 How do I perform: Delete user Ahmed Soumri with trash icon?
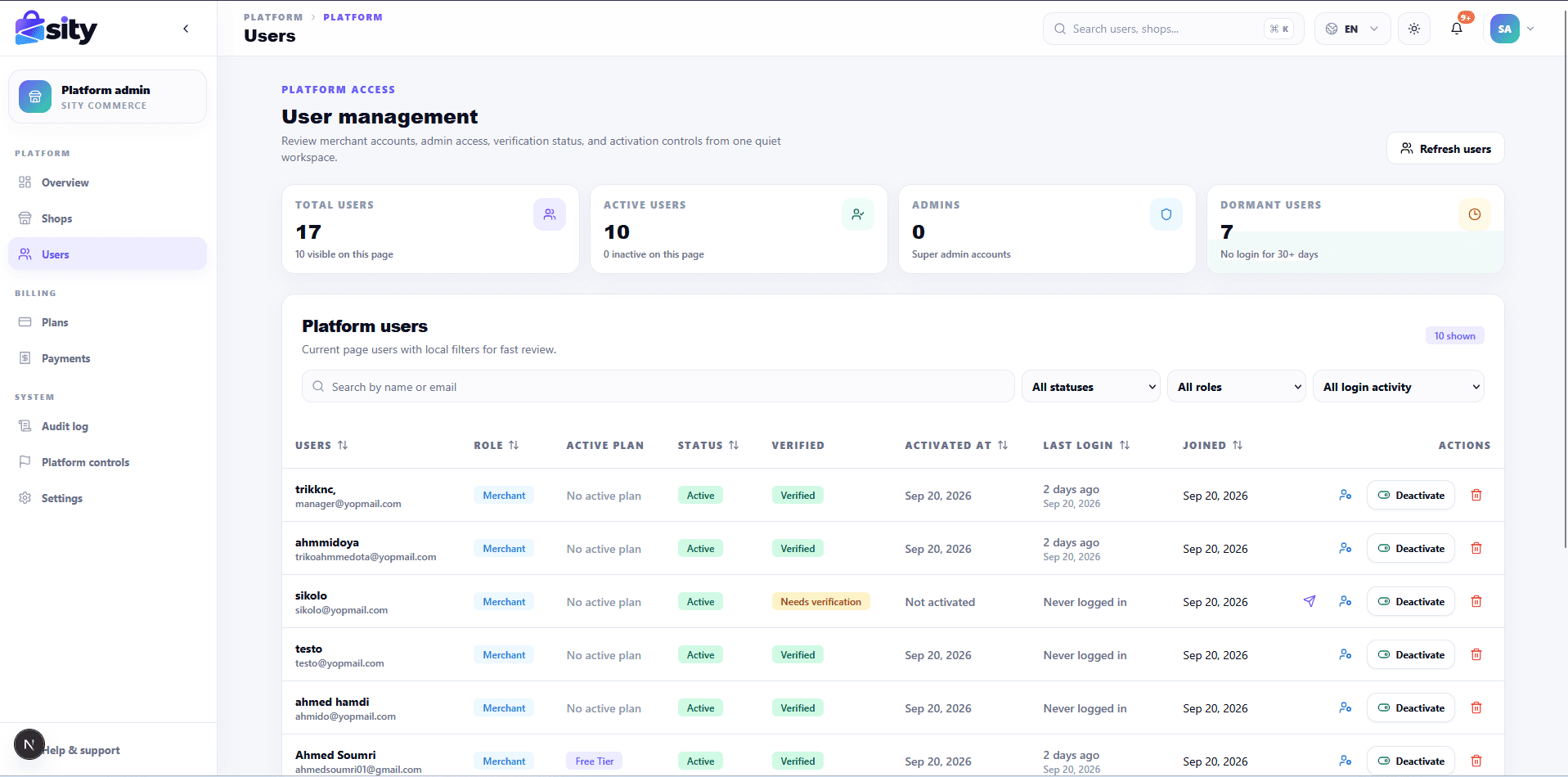(x=1476, y=761)
